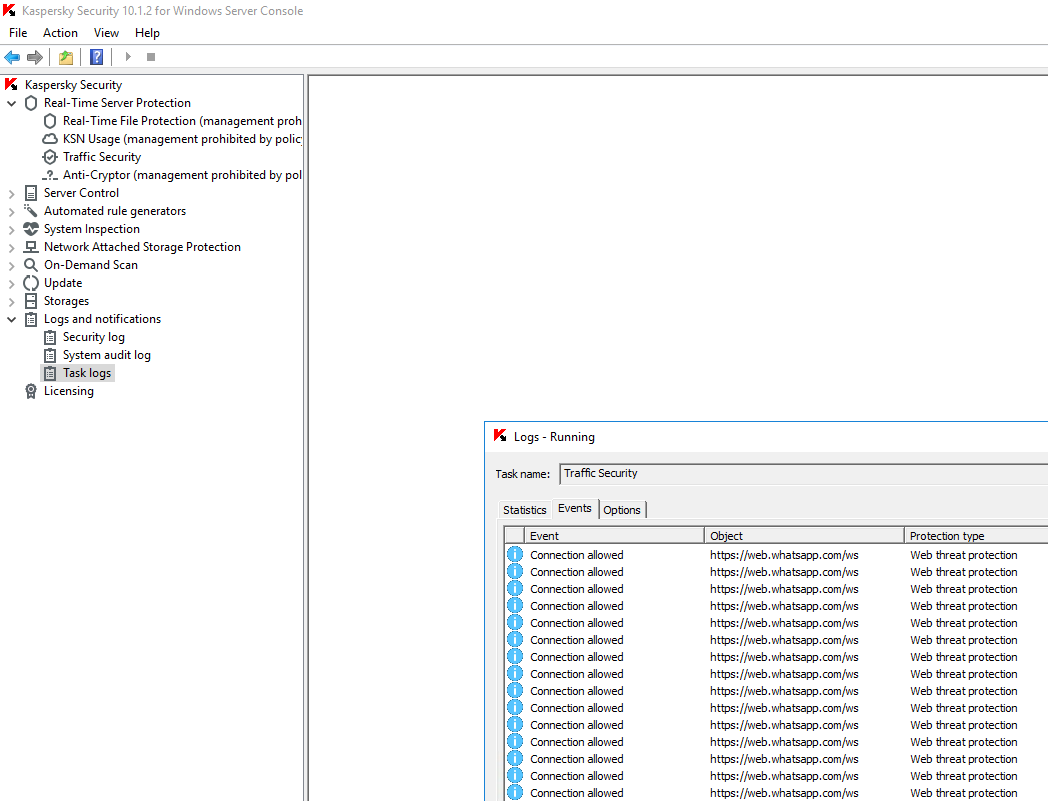Click the Network Attached Storage Protection icon

tap(31, 247)
